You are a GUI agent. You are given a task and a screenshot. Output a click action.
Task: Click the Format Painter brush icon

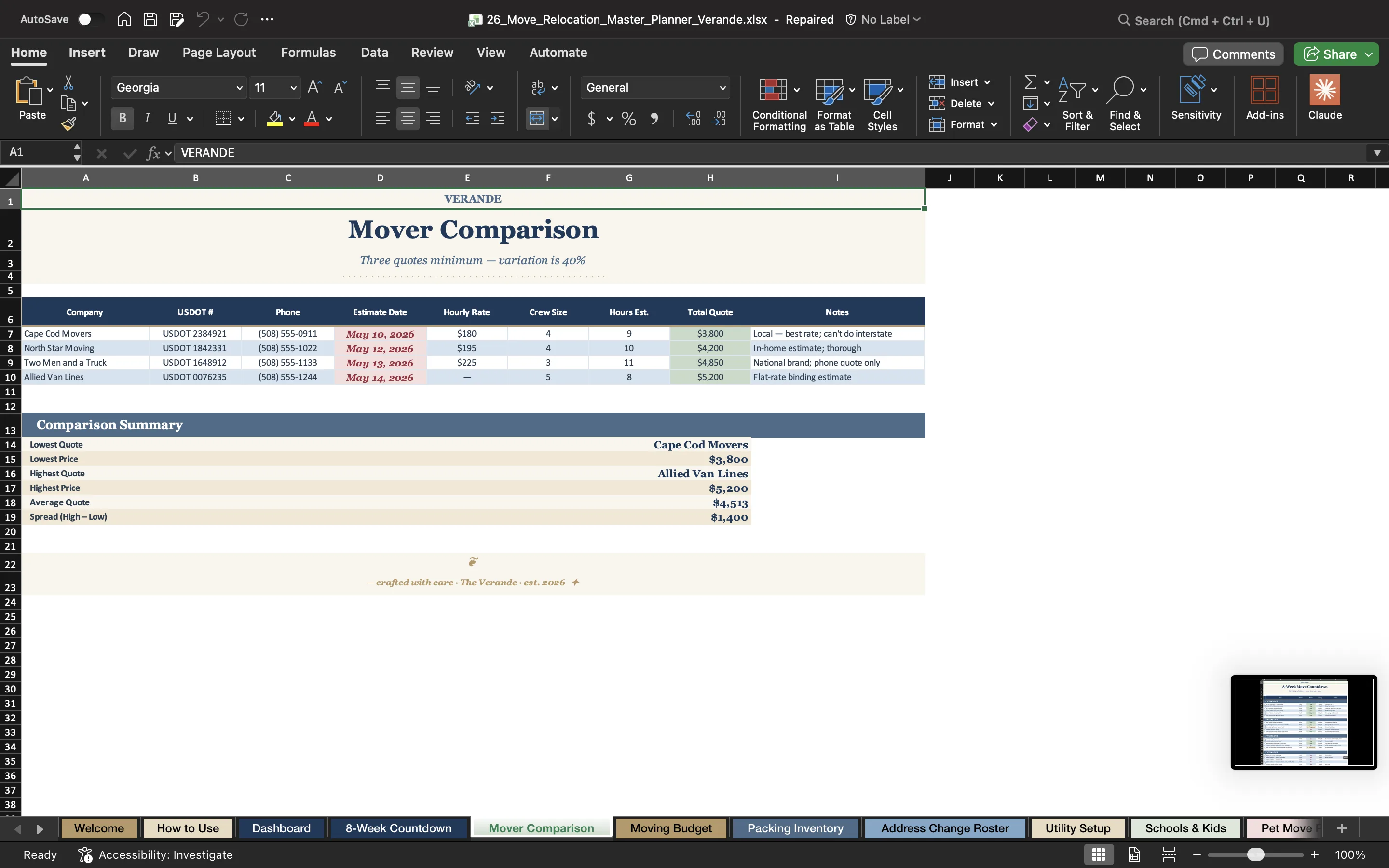point(69,123)
